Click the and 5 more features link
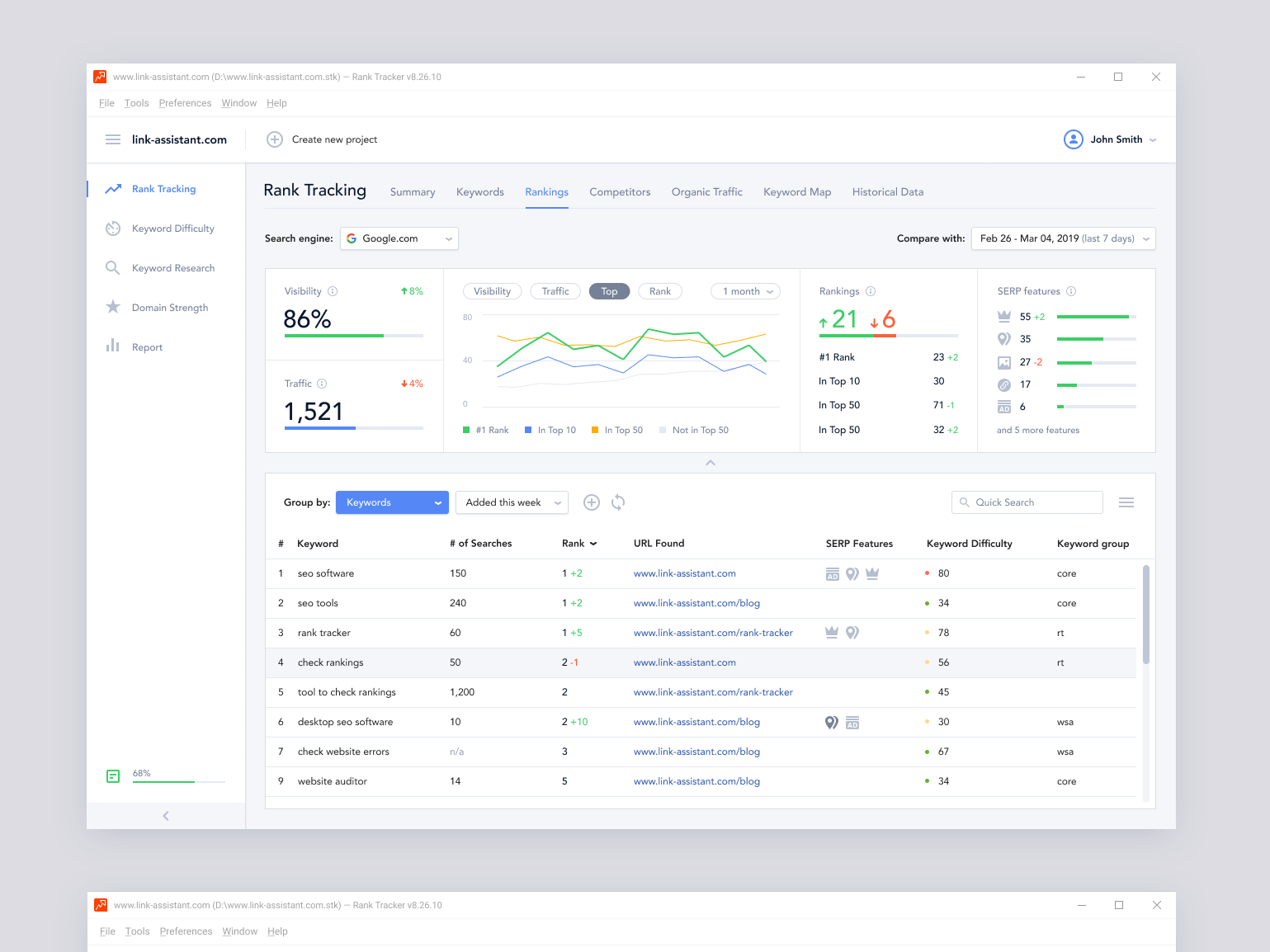The width and height of the screenshot is (1270, 952). click(1038, 430)
